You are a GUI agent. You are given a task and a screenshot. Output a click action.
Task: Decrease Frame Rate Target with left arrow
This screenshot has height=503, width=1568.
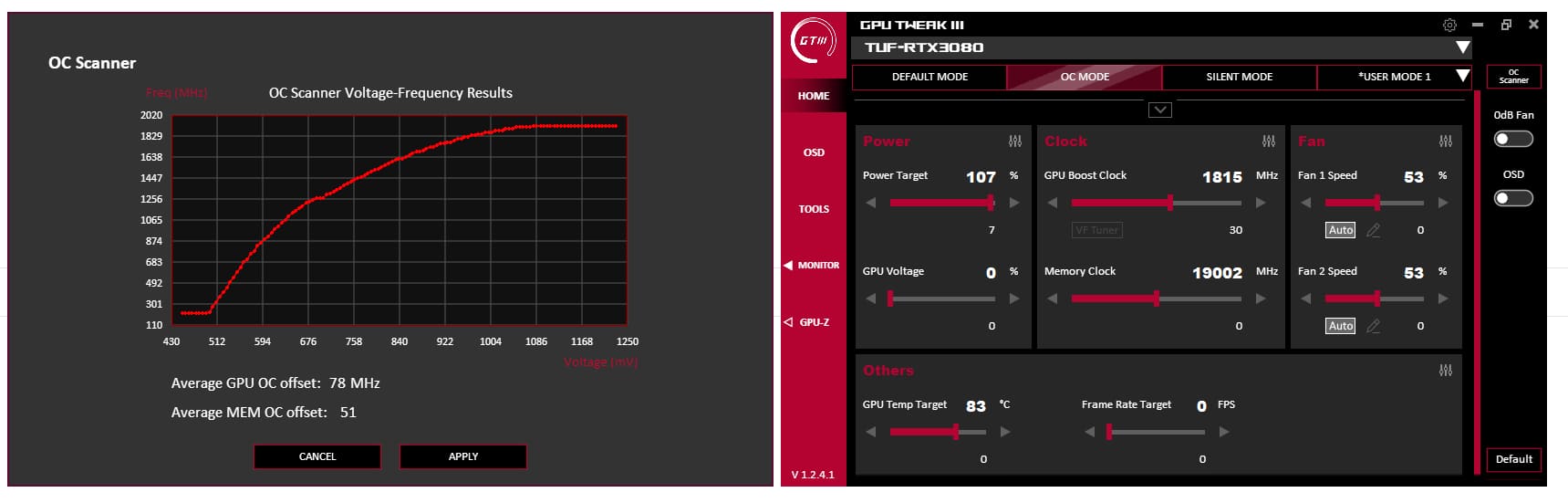coord(1089,432)
